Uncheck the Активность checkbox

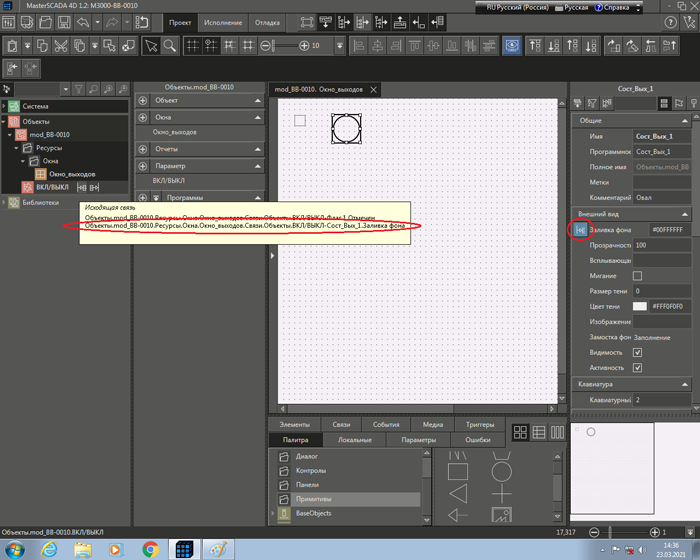(x=638, y=368)
